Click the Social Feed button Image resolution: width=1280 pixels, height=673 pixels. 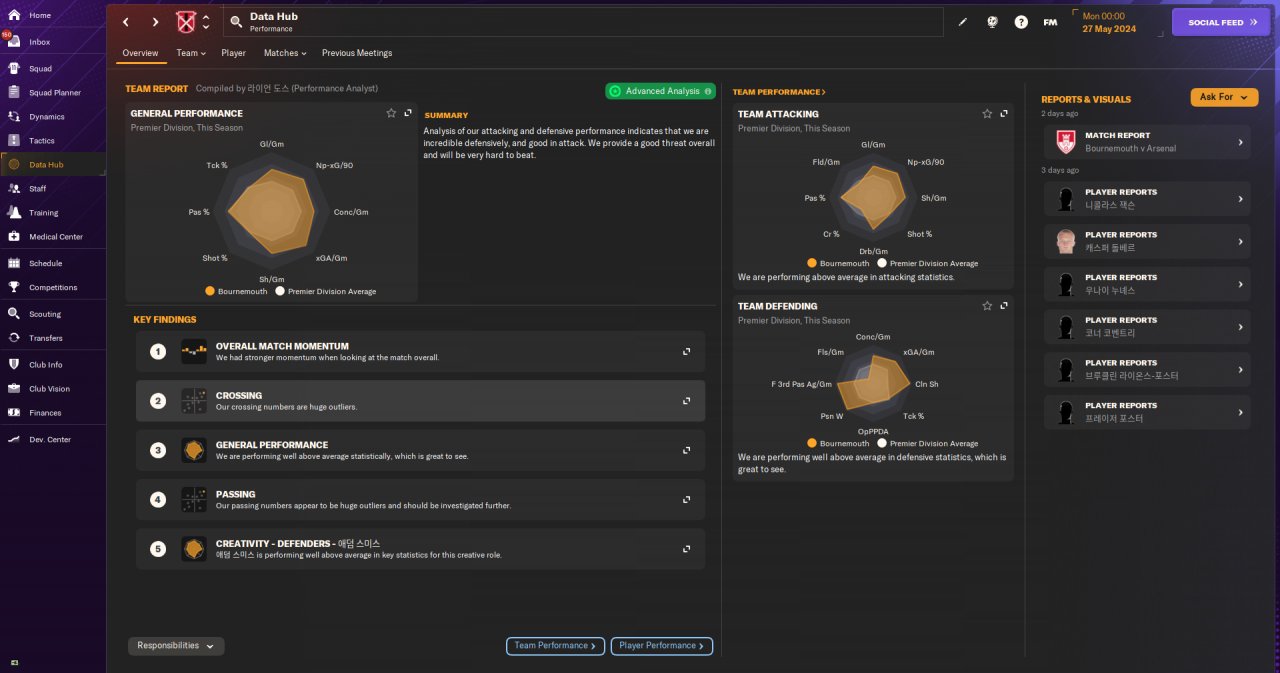(x=1220, y=22)
